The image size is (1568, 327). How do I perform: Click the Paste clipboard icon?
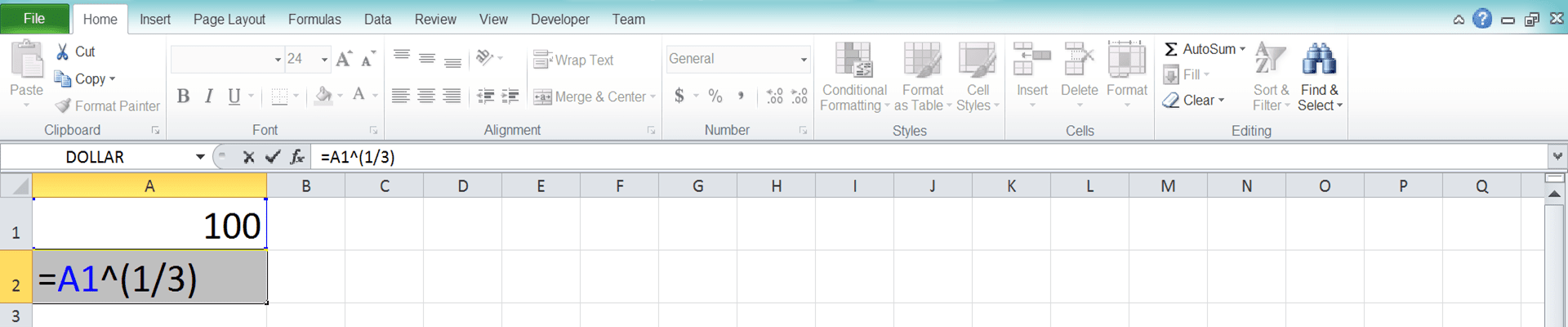[x=27, y=60]
